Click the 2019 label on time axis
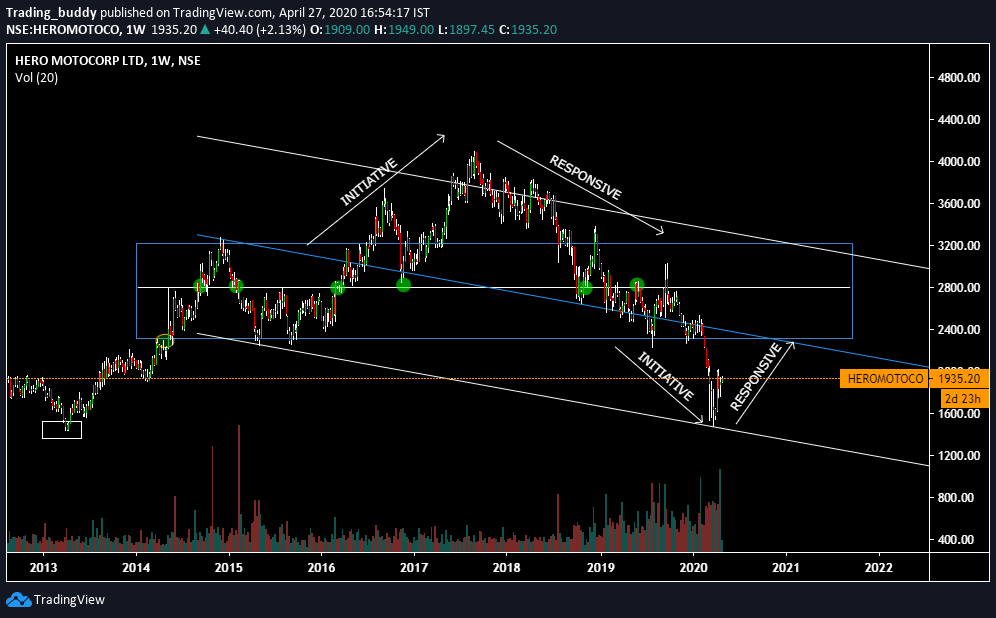The height and width of the screenshot is (618, 996). coord(600,567)
